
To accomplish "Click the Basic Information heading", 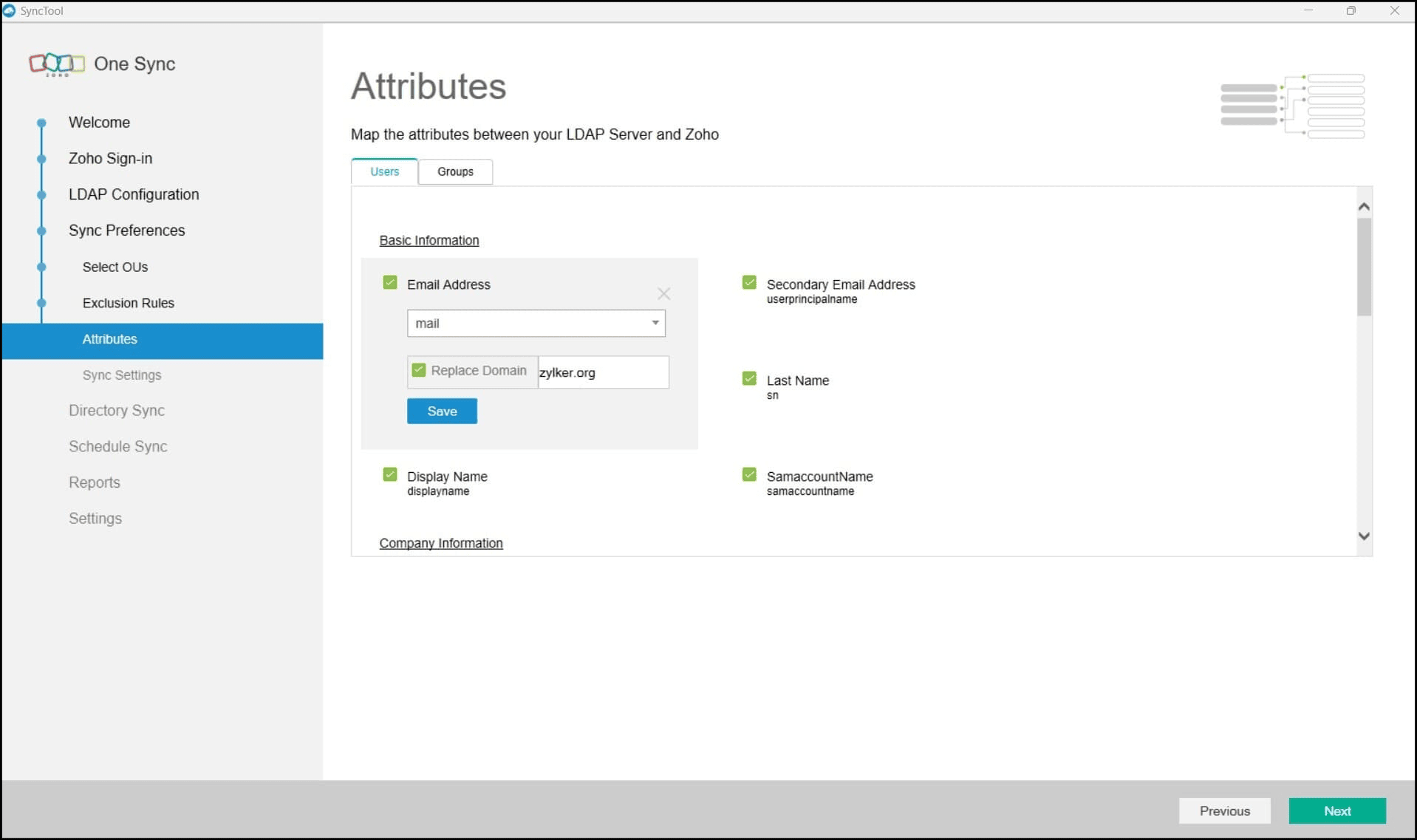I will click(x=429, y=241).
